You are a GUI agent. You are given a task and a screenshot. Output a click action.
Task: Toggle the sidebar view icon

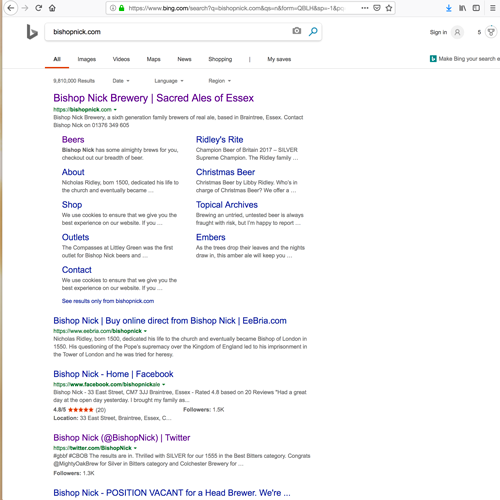pyautogui.click(x=476, y=8)
